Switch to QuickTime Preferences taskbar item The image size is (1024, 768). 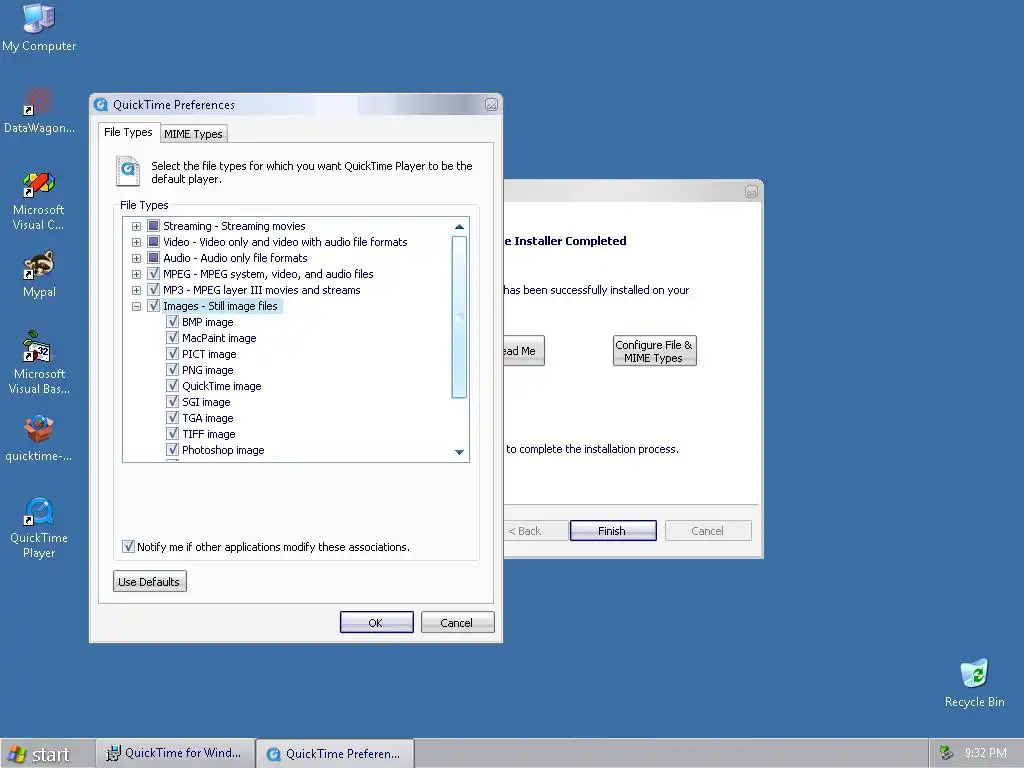tap(335, 753)
